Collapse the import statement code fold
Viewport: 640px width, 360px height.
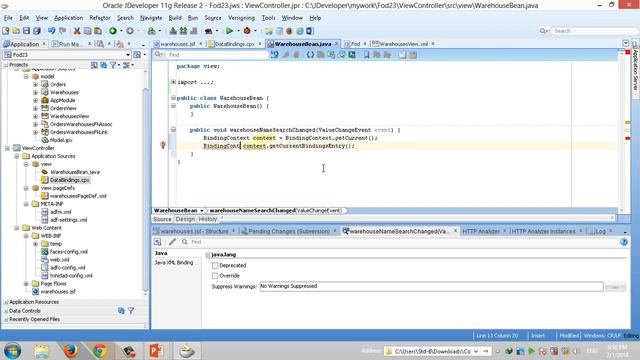pos(173,82)
